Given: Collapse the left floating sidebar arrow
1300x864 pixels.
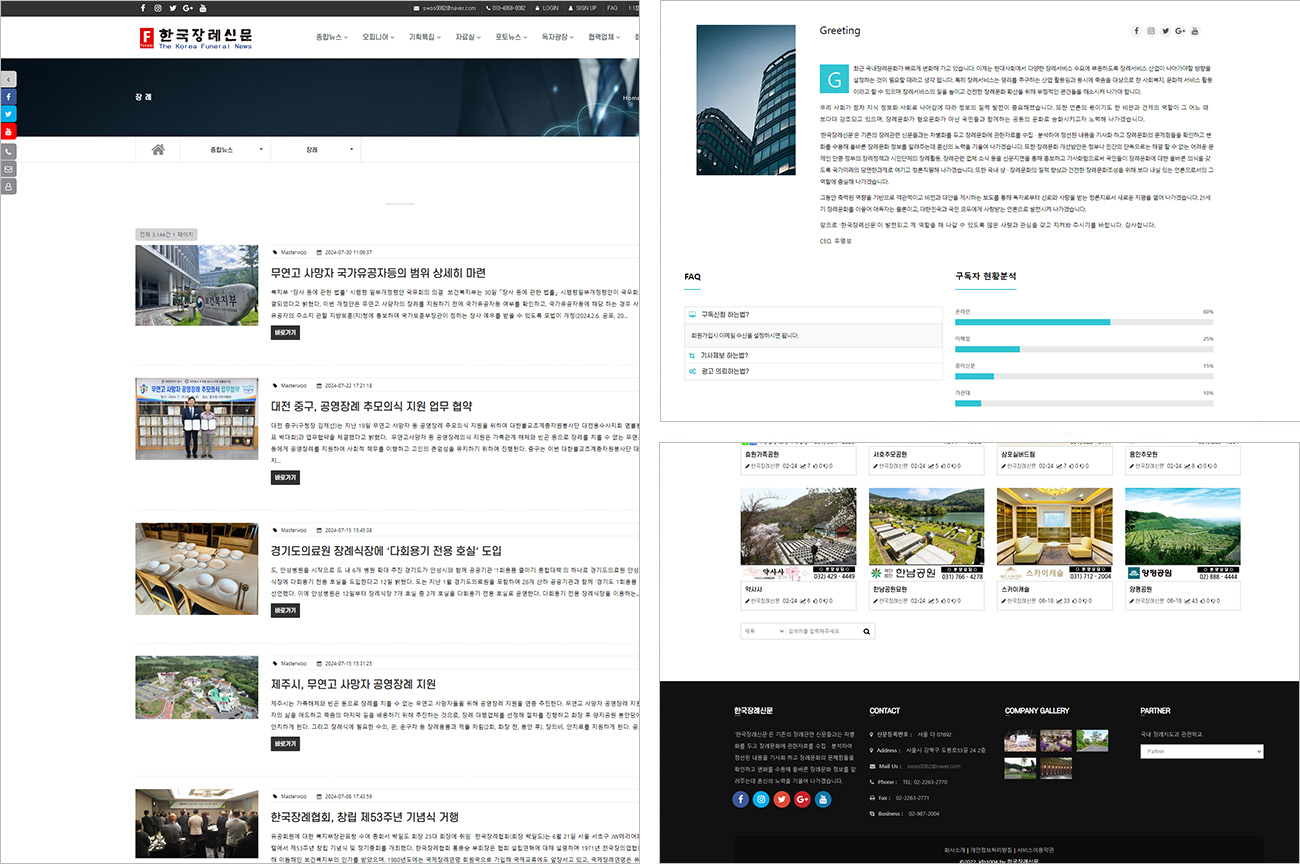Looking at the screenshot, I should (8, 79).
